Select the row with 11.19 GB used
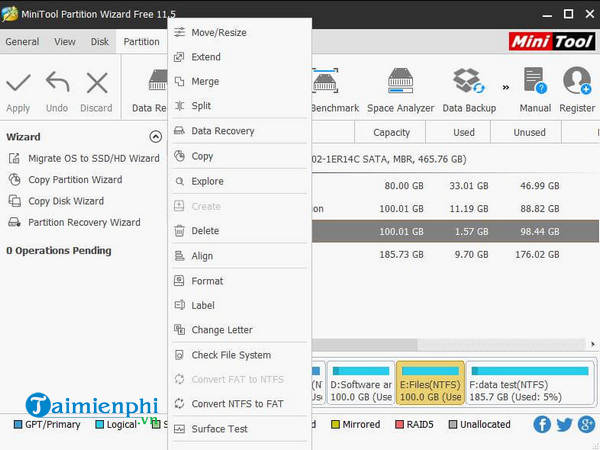Image resolution: width=600 pixels, height=450 pixels. click(x=455, y=209)
